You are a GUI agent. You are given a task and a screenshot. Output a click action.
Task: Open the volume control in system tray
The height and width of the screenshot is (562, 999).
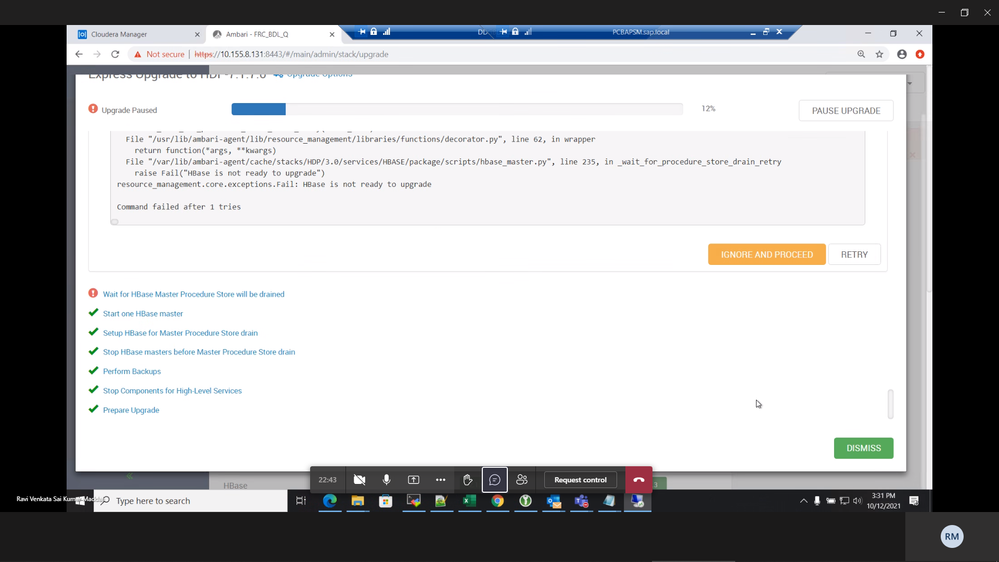pyautogui.click(x=858, y=501)
